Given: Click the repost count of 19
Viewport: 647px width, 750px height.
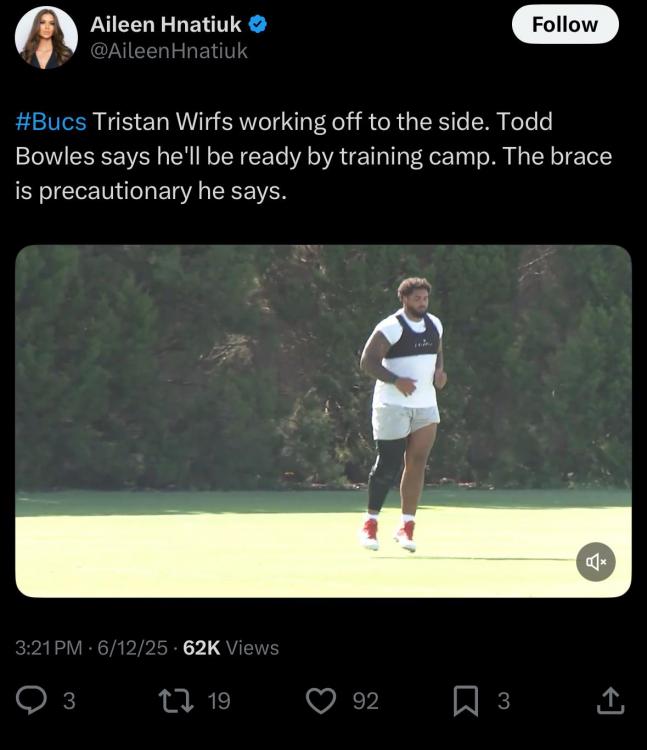Looking at the screenshot, I should pyautogui.click(x=219, y=701).
